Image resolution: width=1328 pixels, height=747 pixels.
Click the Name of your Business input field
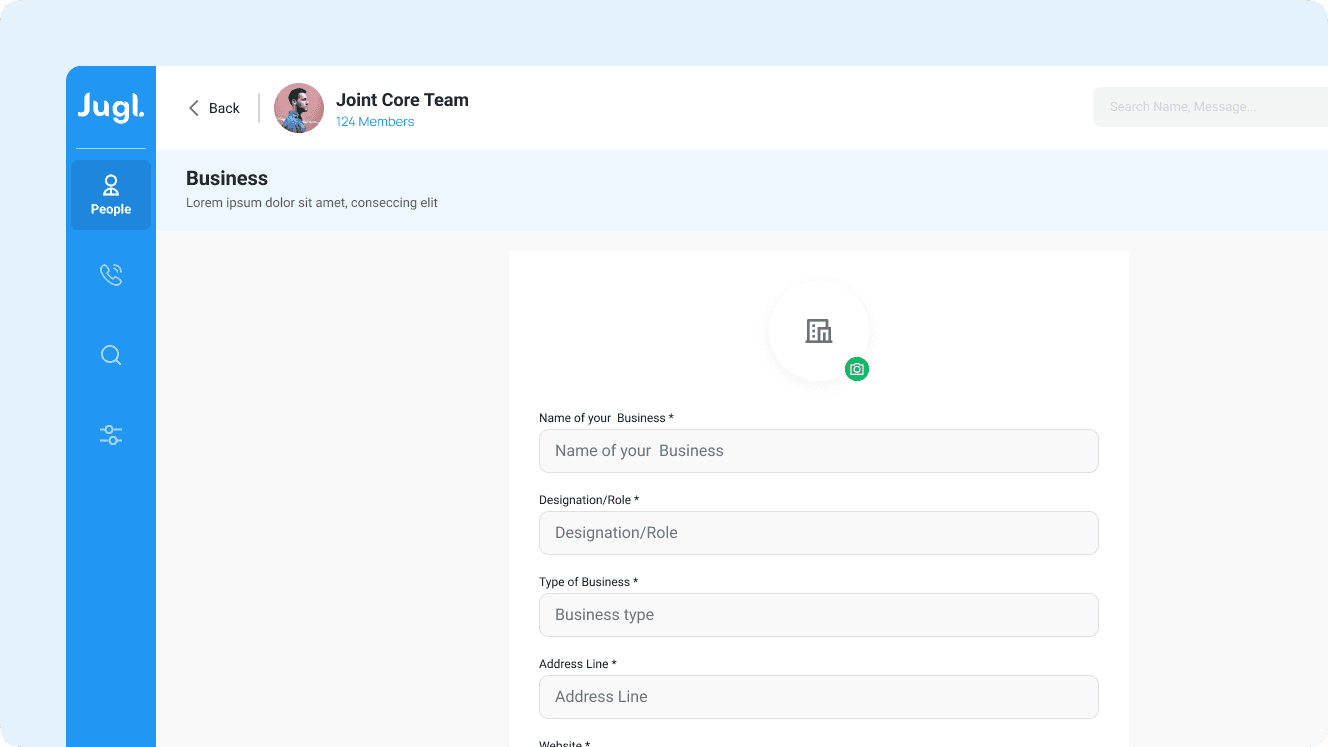pos(818,451)
